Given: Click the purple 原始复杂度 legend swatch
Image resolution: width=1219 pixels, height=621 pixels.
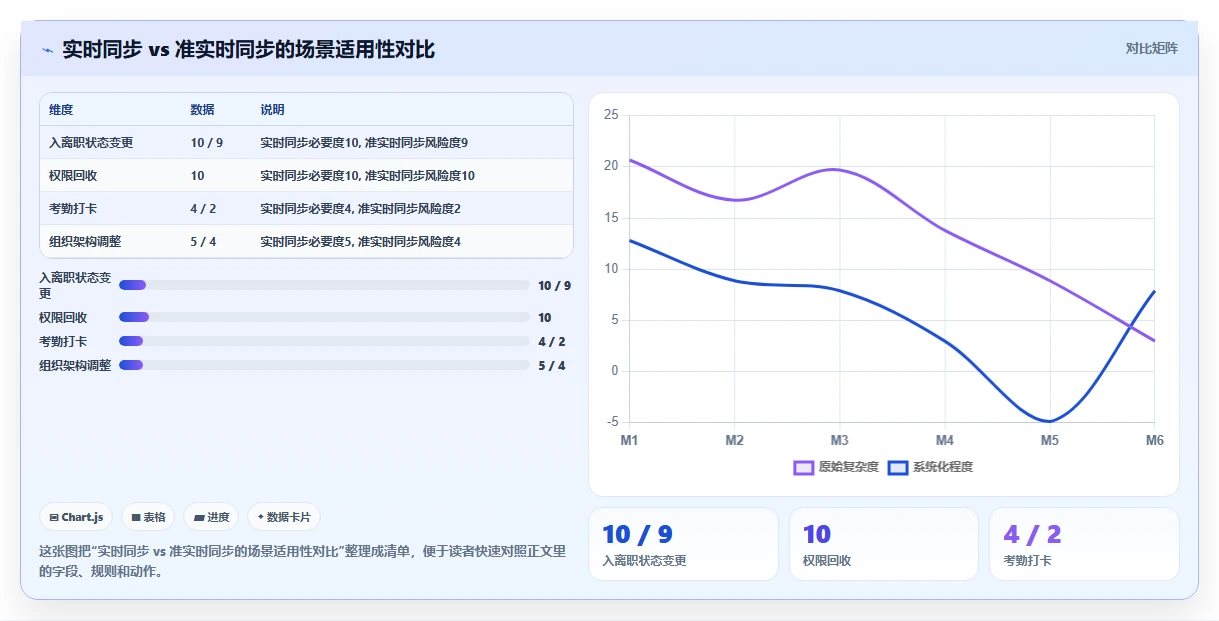Looking at the screenshot, I should pos(804,467).
